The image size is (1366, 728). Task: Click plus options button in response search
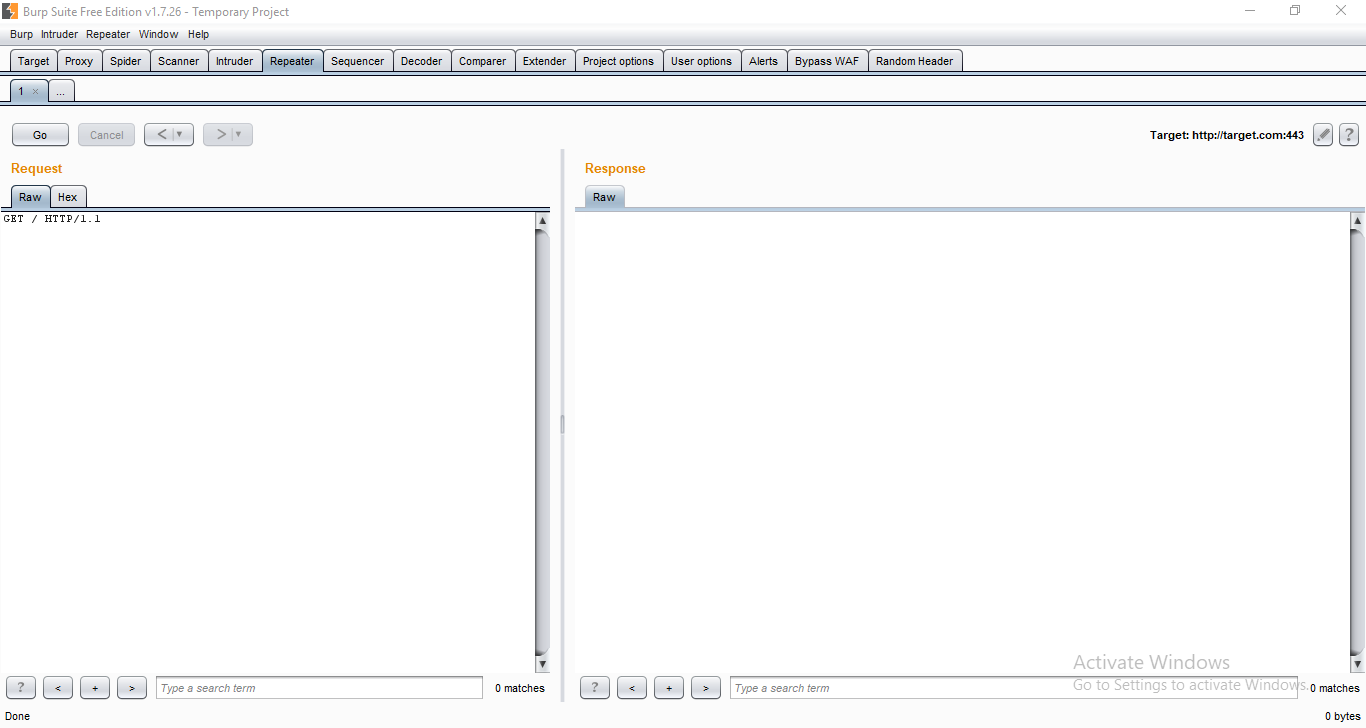pos(669,688)
